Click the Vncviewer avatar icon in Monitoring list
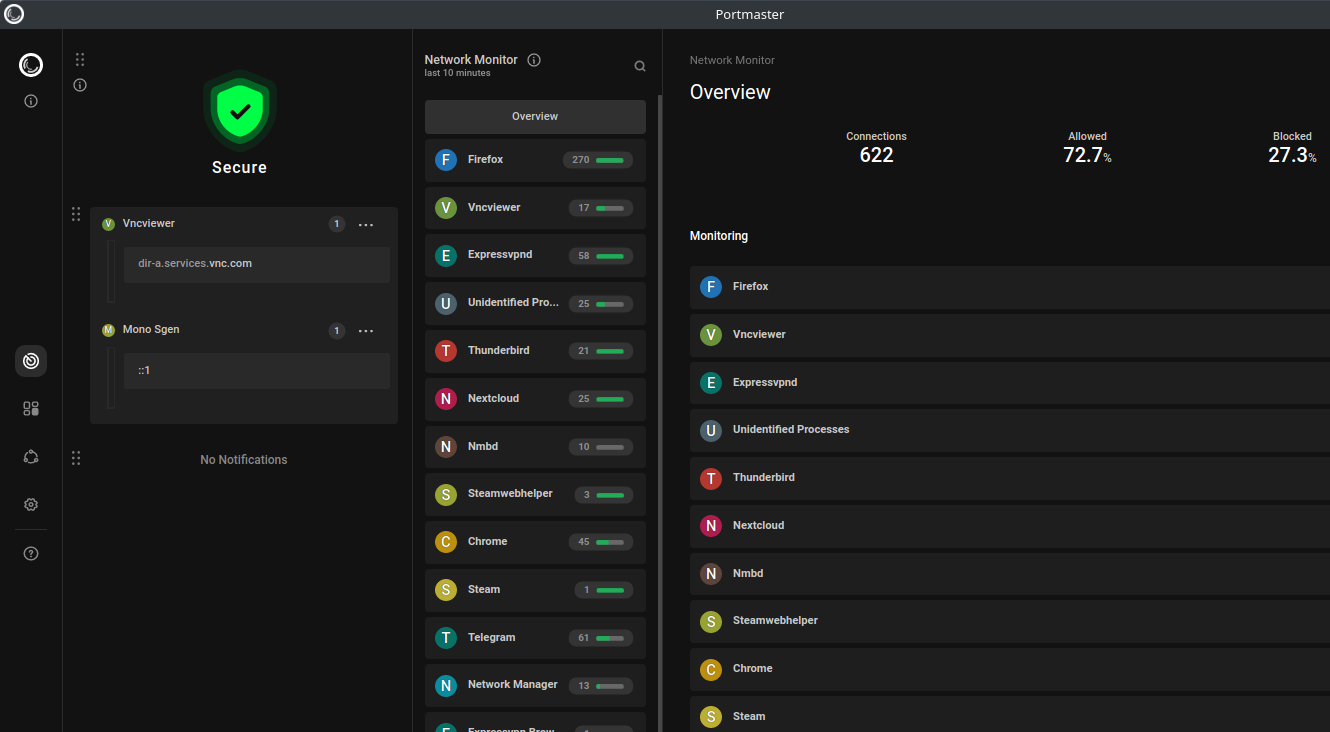Image resolution: width=1330 pixels, height=732 pixels. (711, 335)
